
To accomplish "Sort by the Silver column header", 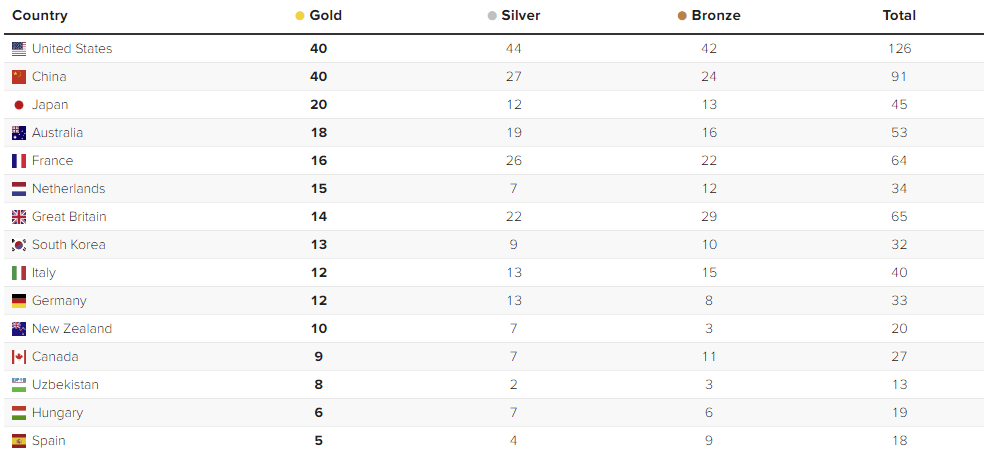I will click(x=521, y=16).
